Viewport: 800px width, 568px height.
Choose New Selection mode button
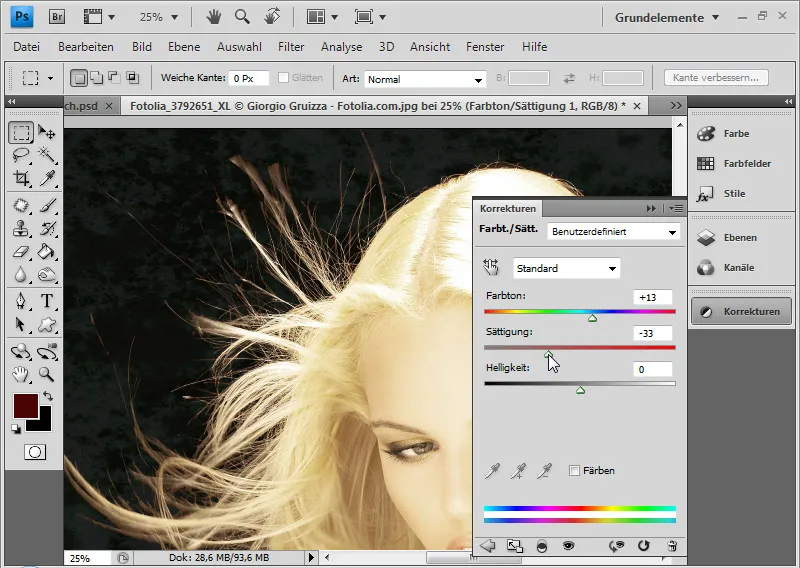pyautogui.click(x=79, y=78)
